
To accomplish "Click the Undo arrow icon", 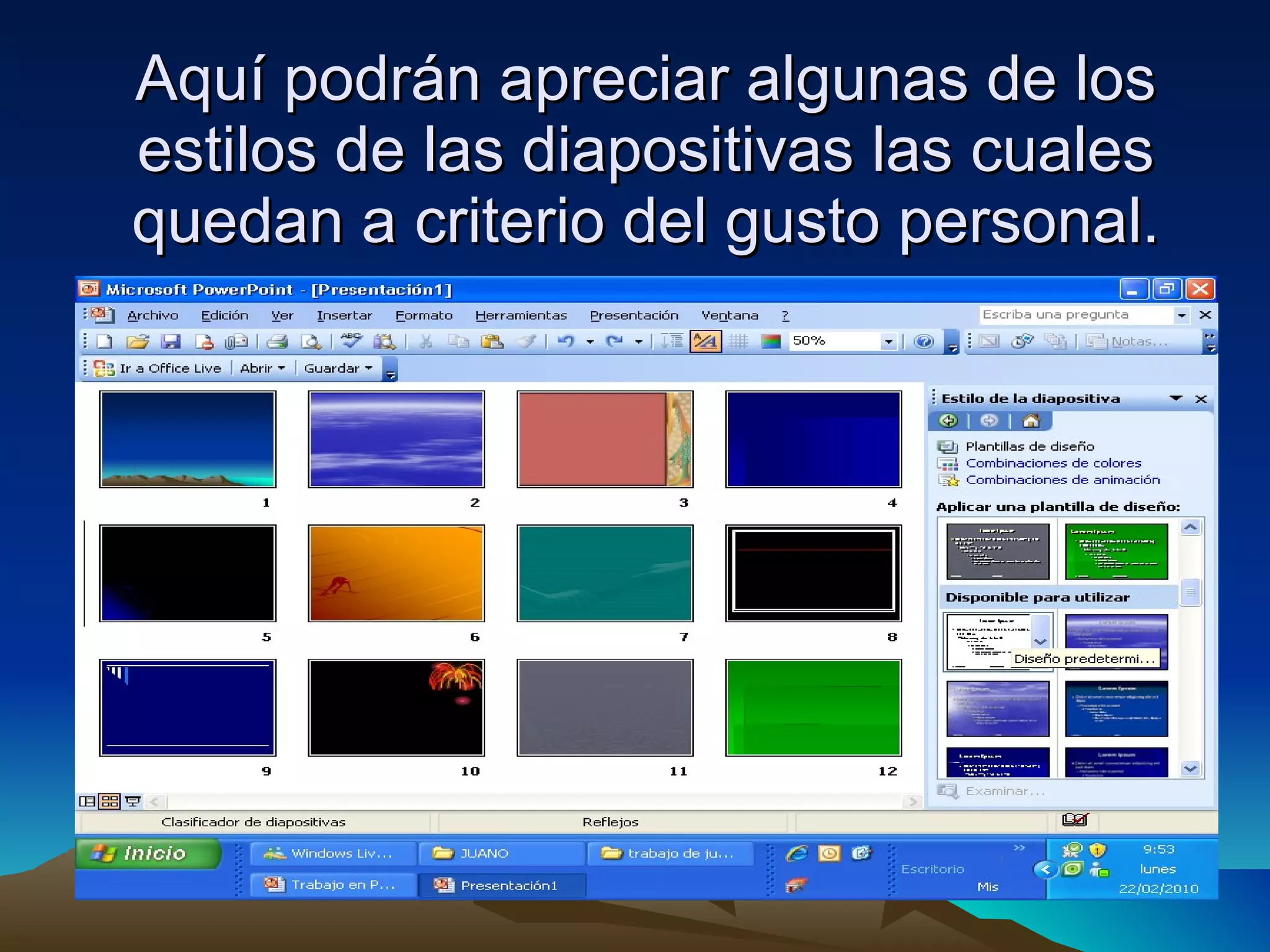I will [566, 342].
